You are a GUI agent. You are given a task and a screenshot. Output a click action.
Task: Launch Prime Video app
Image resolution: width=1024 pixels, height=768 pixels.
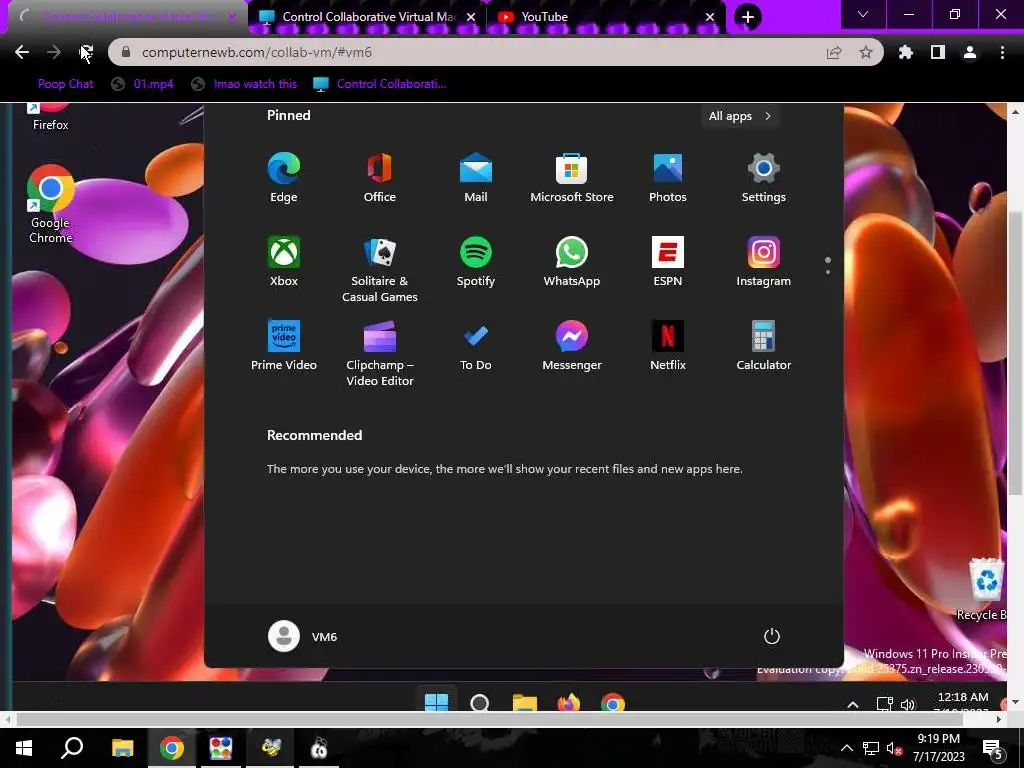283,345
